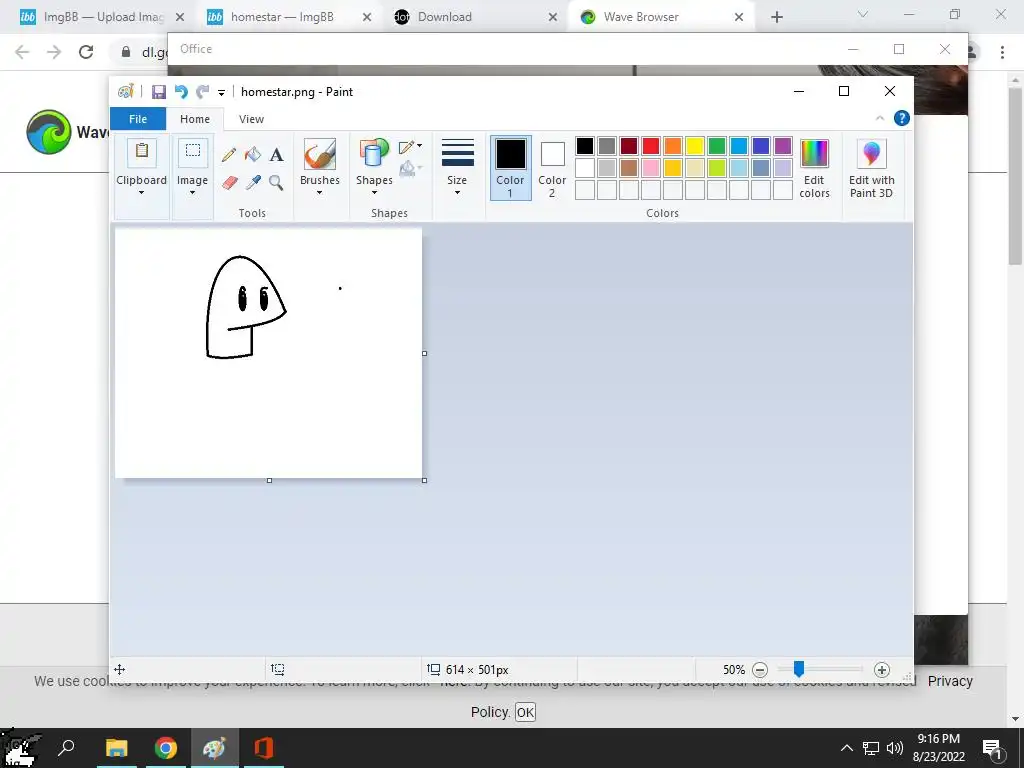
Task: Click zoom in plus button in status bar
Action: click(x=882, y=669)
